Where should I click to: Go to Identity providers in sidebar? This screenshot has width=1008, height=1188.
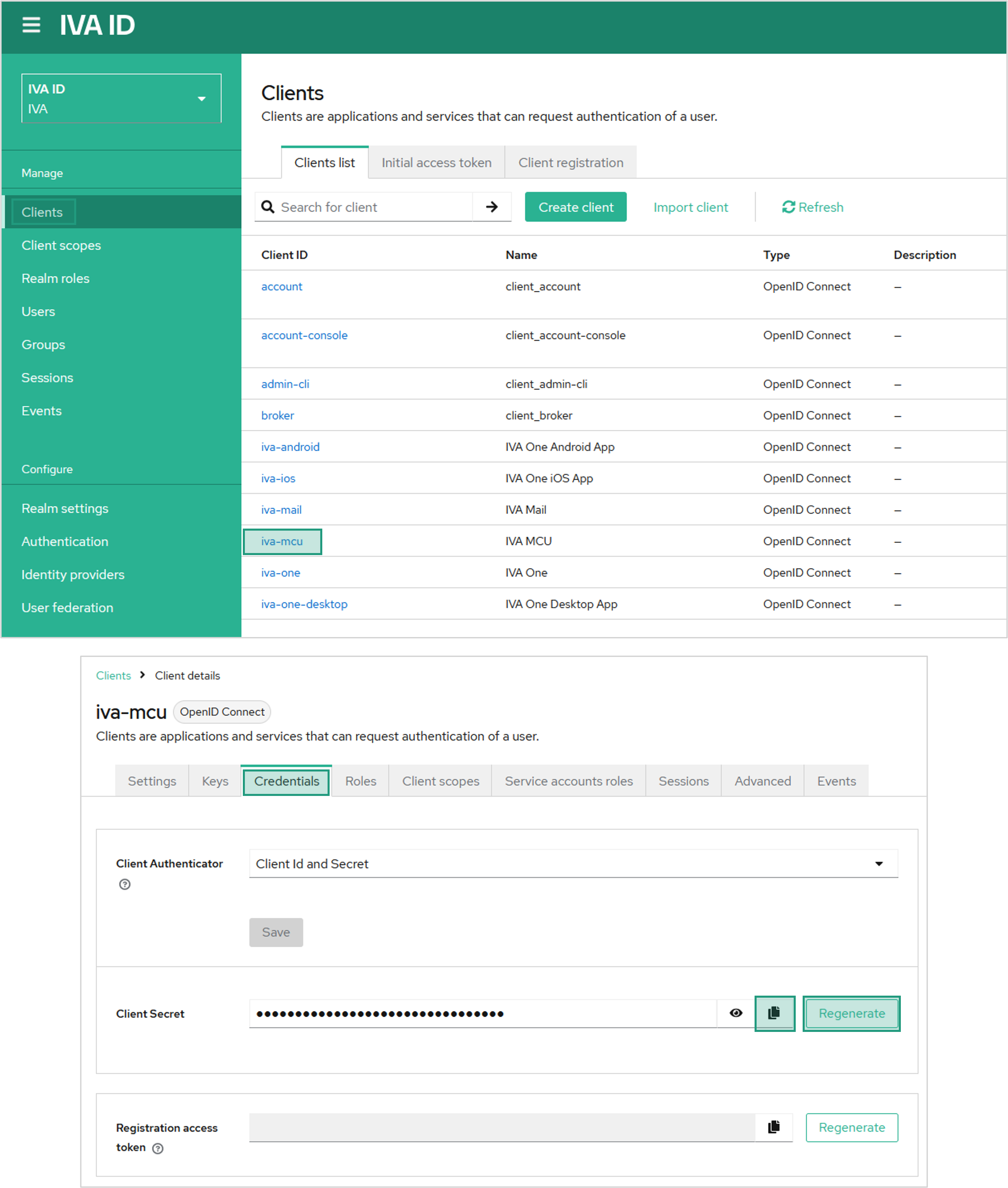[73, 574]
